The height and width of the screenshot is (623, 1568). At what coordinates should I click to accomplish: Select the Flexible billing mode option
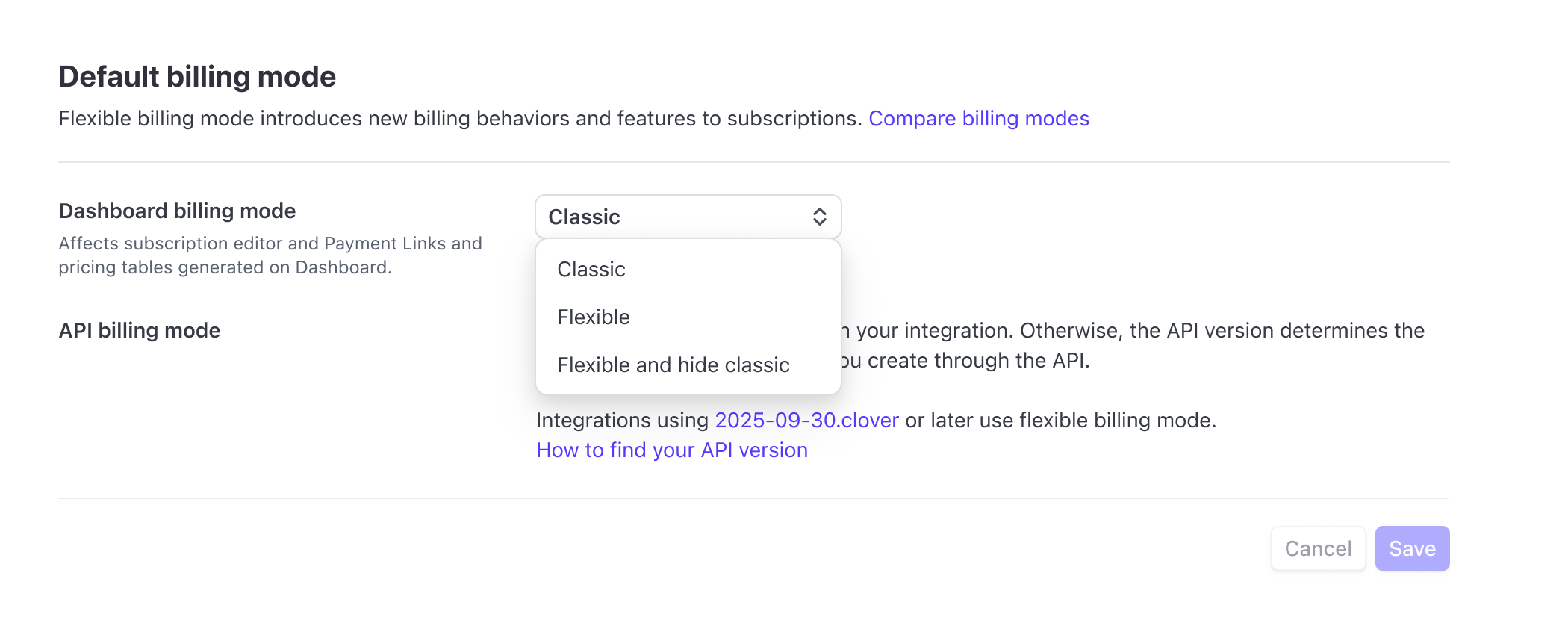594,317
